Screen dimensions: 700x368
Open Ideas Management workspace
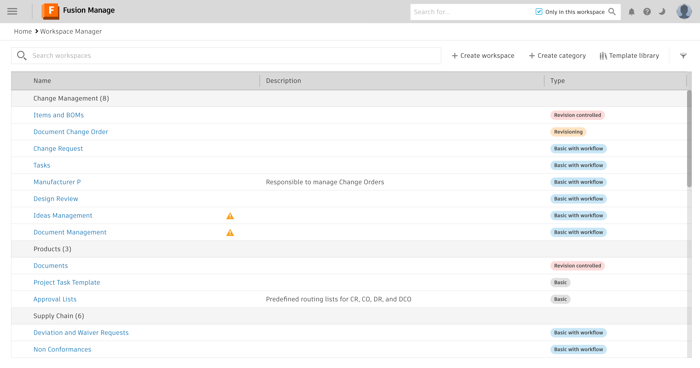point(63,216)
